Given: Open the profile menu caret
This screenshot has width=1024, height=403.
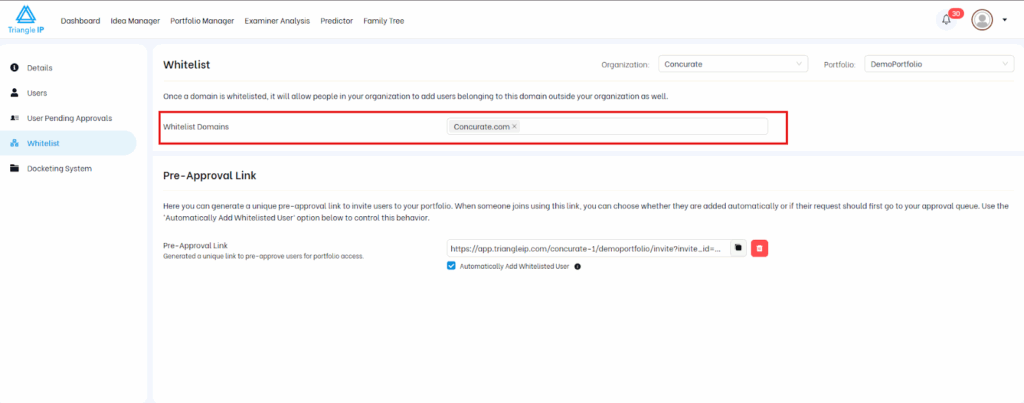Looking at the screenshot, I should tap(1004, 20).
